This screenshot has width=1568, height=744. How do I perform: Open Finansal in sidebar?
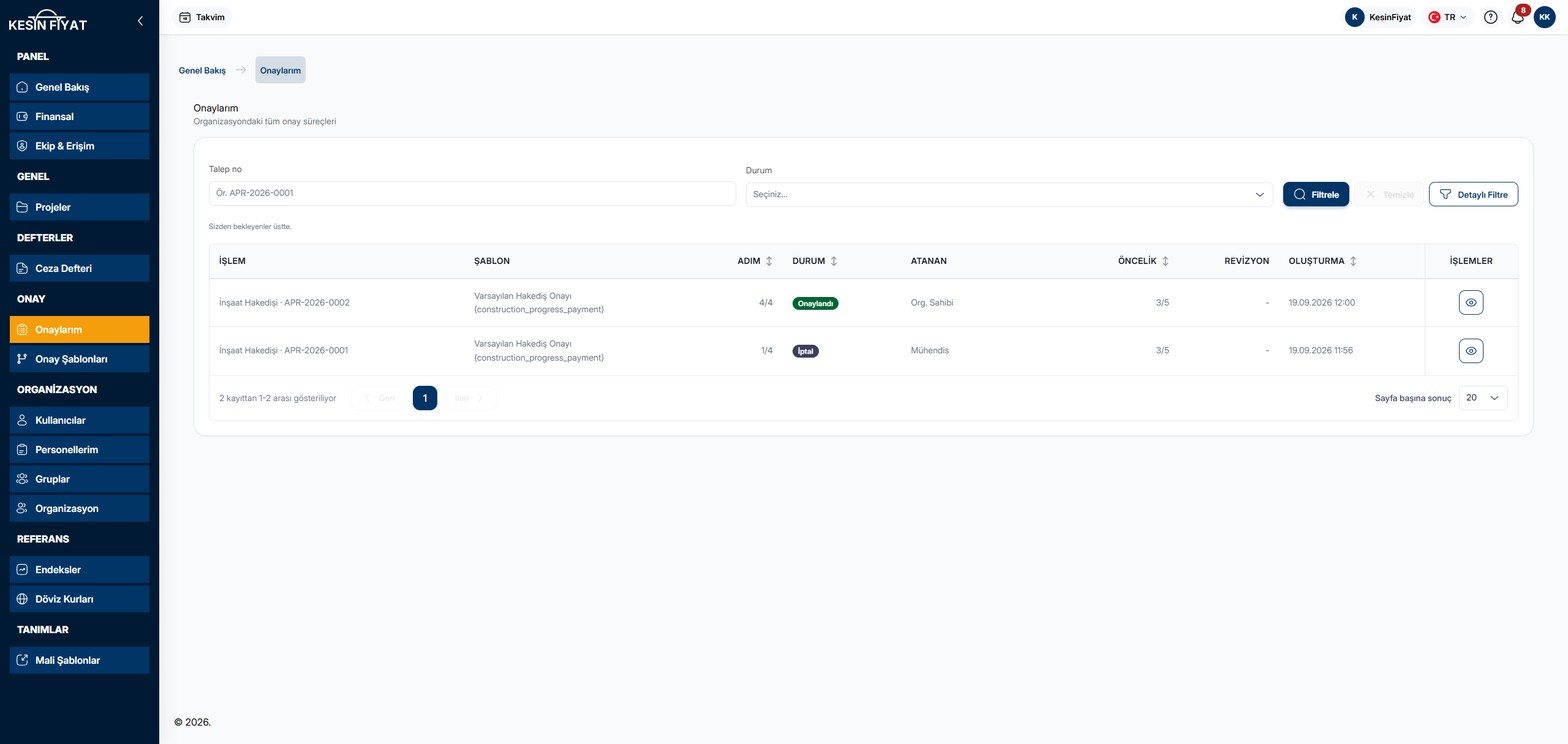coord(79,116)
